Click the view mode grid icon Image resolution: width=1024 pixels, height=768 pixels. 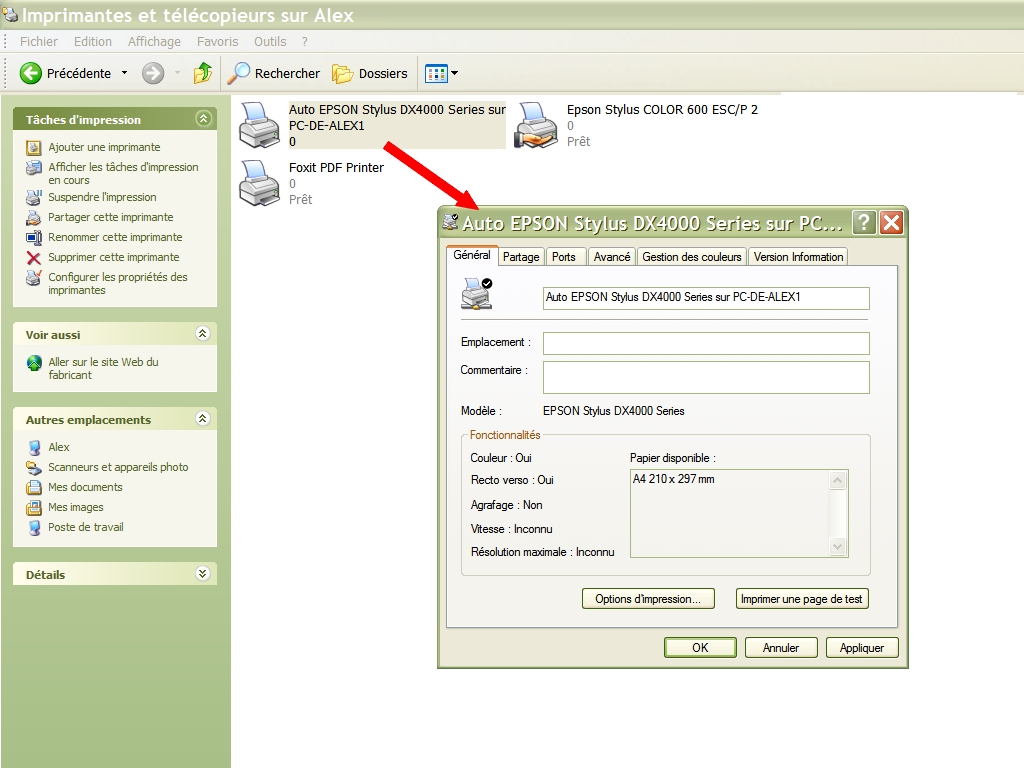tap(436, 74)
